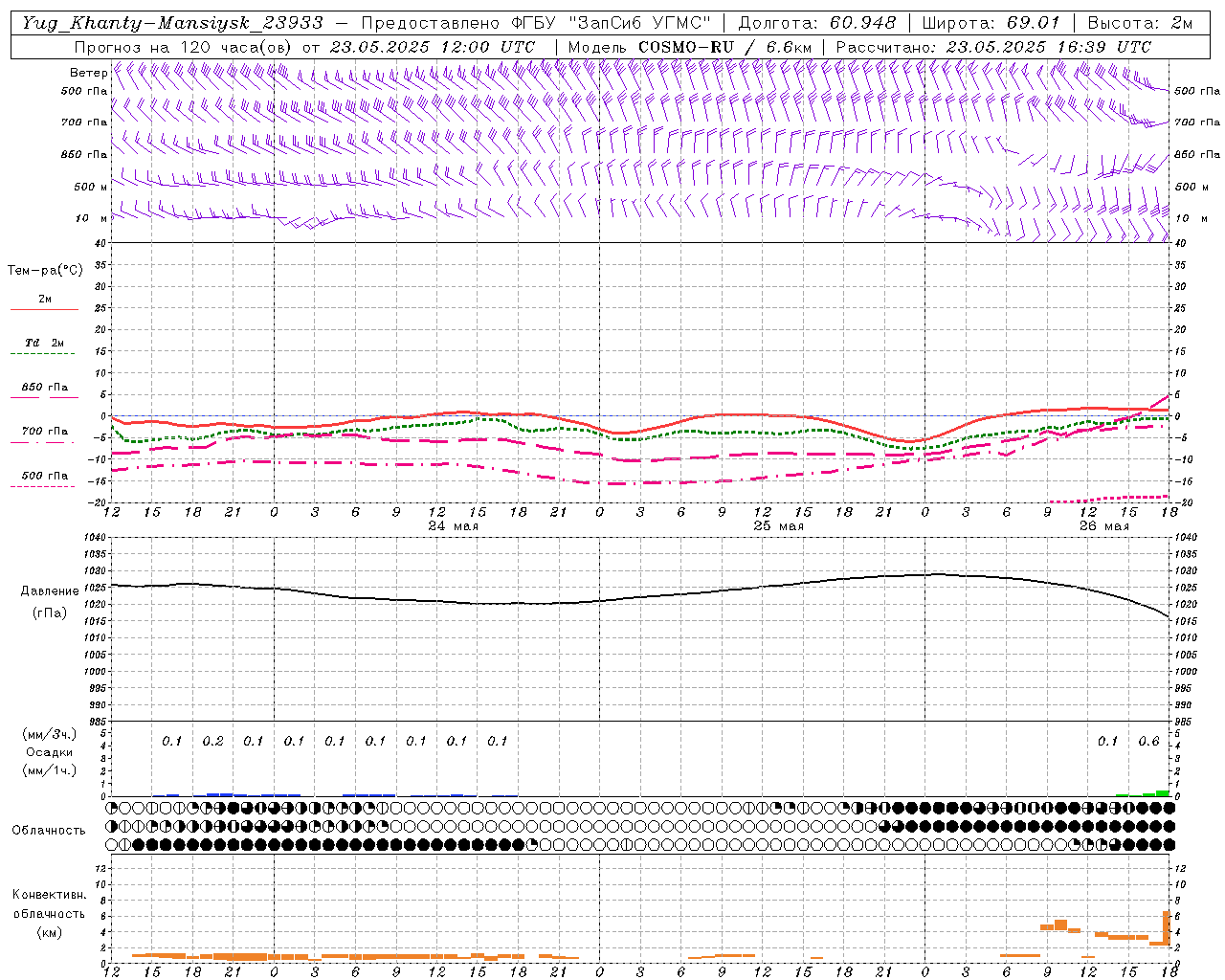Click the 850 гПа temperature legend entry

click(x=45, y=388)
